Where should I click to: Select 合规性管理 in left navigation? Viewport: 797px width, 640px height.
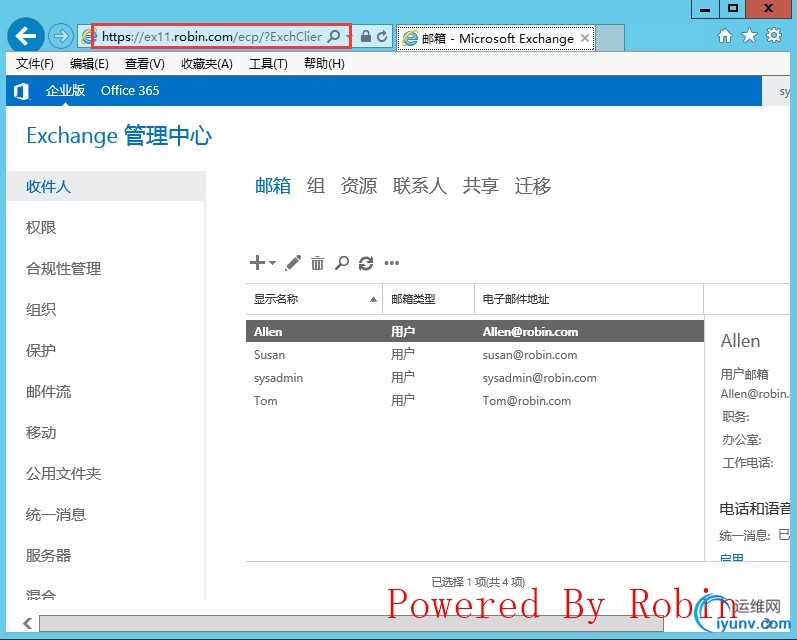tap(64, 268)
